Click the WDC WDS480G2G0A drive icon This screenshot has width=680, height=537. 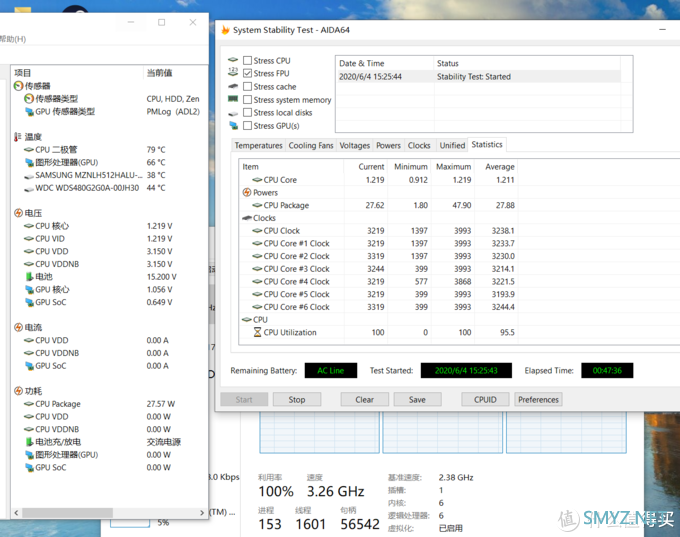(29, 189)
